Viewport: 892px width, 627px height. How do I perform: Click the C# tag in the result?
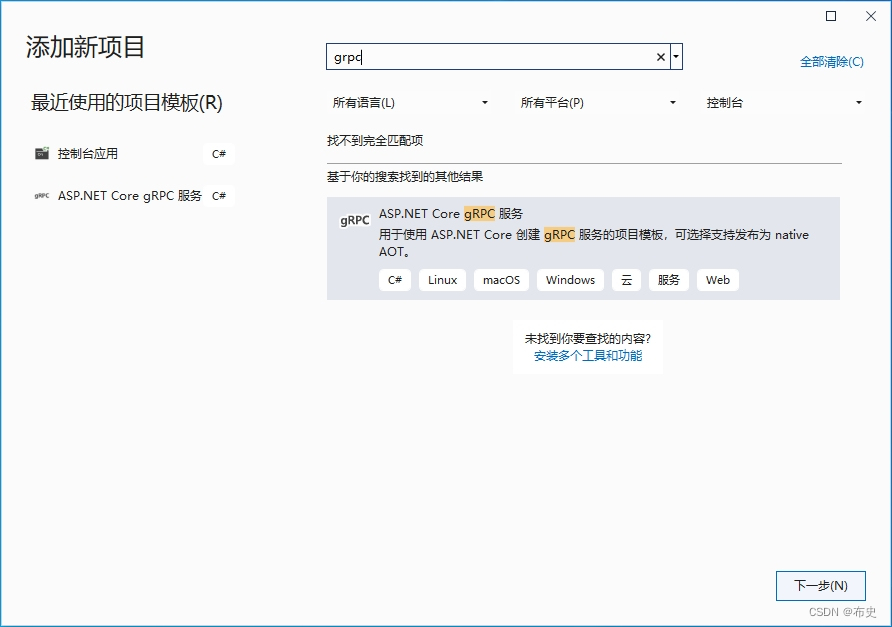395,280
